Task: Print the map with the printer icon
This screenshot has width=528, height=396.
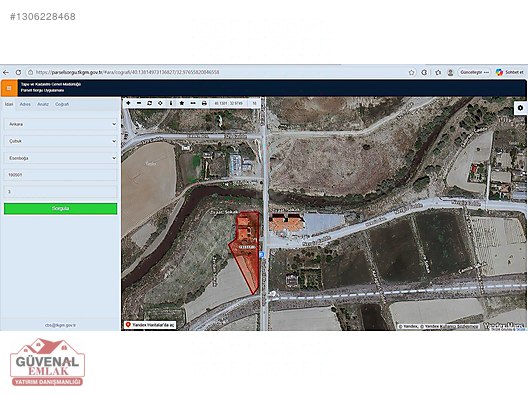Action: (204, 103)
